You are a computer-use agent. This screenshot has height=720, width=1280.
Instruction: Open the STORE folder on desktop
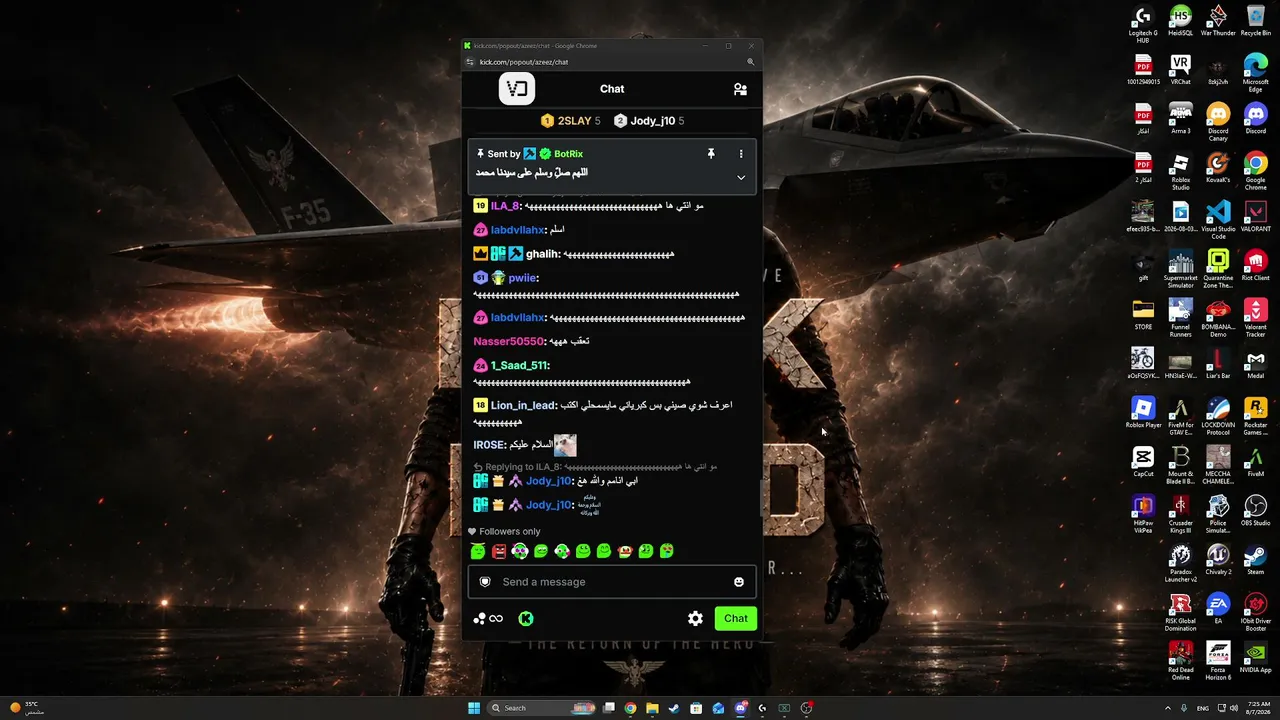pos(1143,316)
